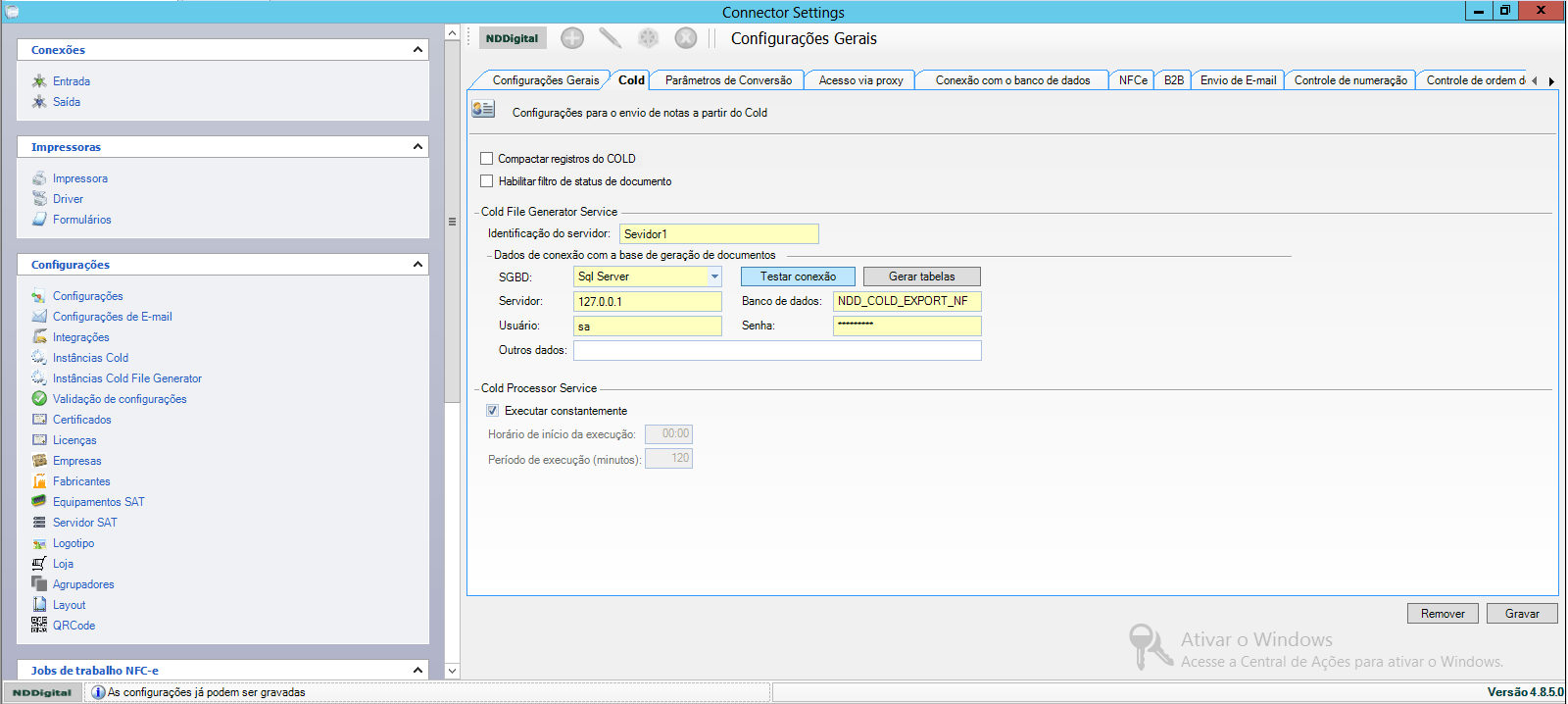Collapse the Conexões panel
The height and width of the screenshot is (704, 1568).
coord(417,50)
